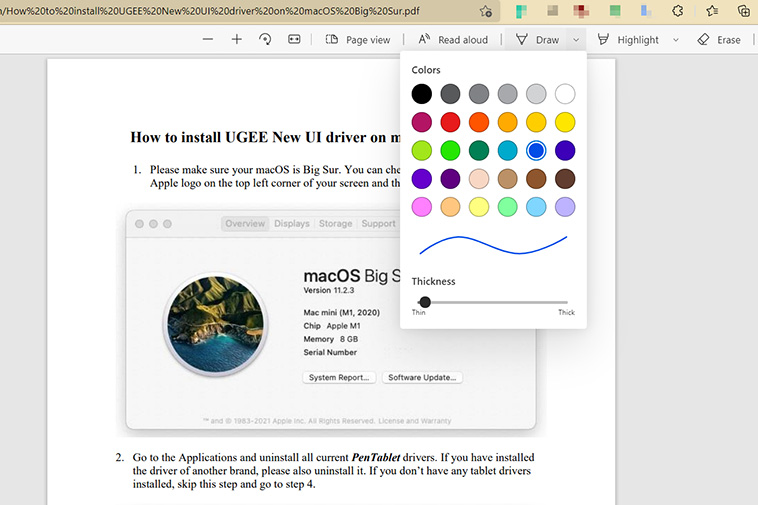The height and width of the screenshot is (505, 758).
Task: Pick the peach skin-tone swatch
Action: tap(479, 179)
